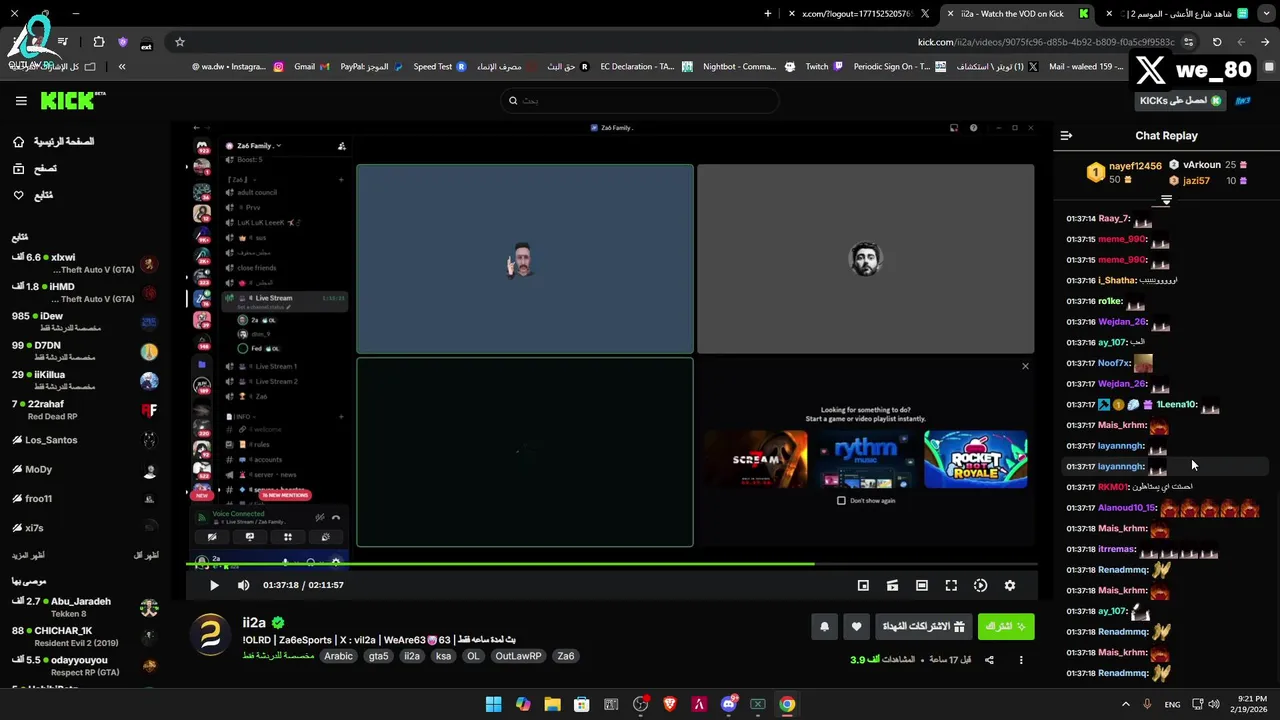This screenshot has height=720, width=1280.
Task: Open mini player picture-in-picture icon
Action: 863,585
